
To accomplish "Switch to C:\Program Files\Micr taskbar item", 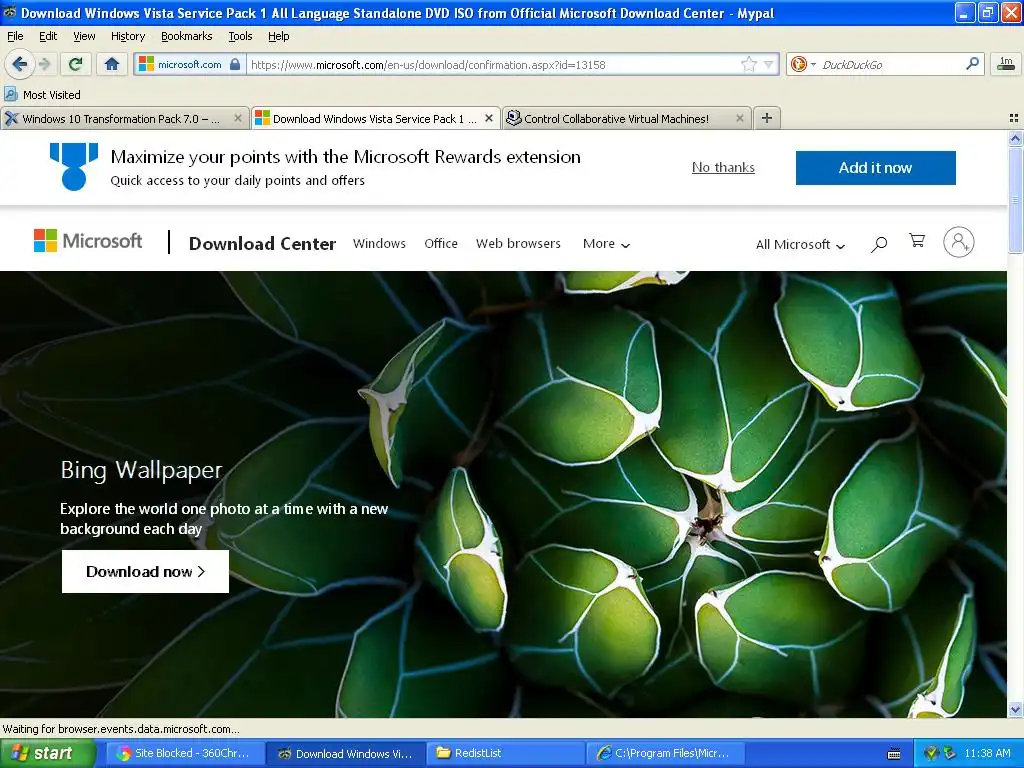I will (665, 754).
